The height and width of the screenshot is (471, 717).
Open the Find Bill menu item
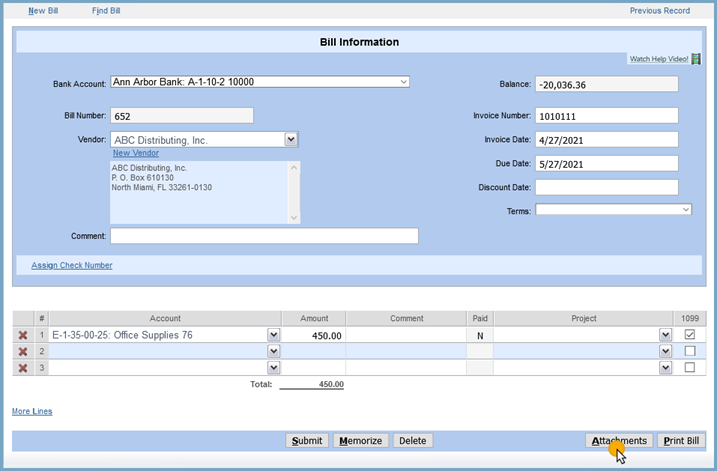point(106,11)
